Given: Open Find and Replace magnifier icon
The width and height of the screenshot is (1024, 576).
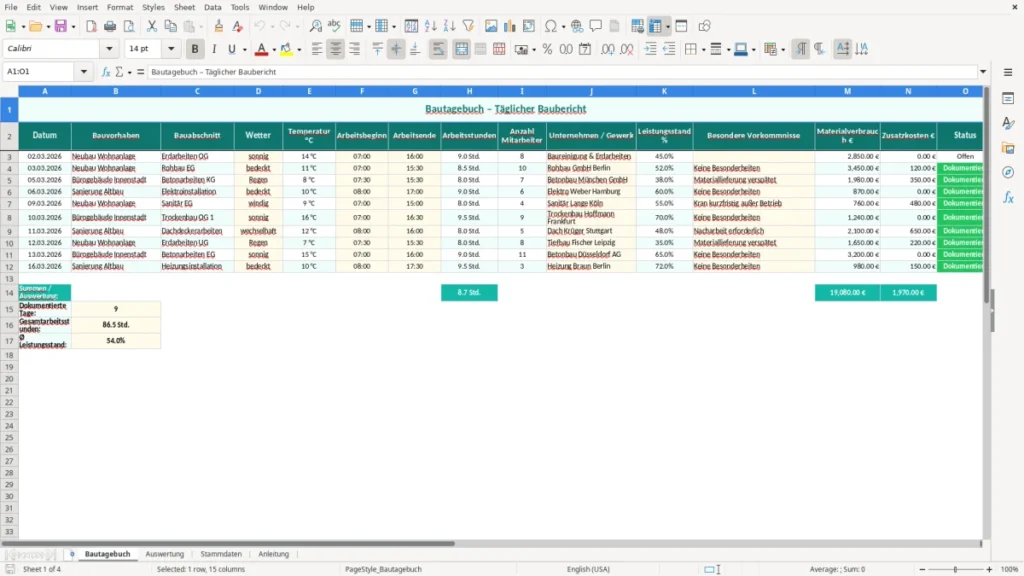Looking at the screenshot, I should (315, 26).
